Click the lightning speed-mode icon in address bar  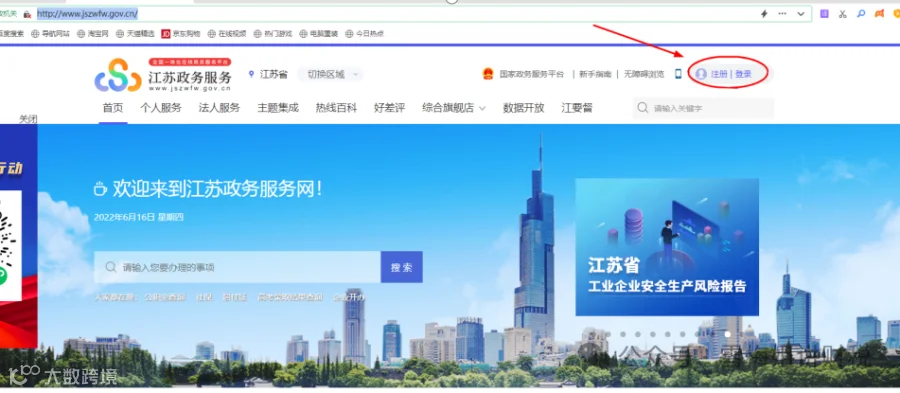pyautogui.click(x=764, y=14)
